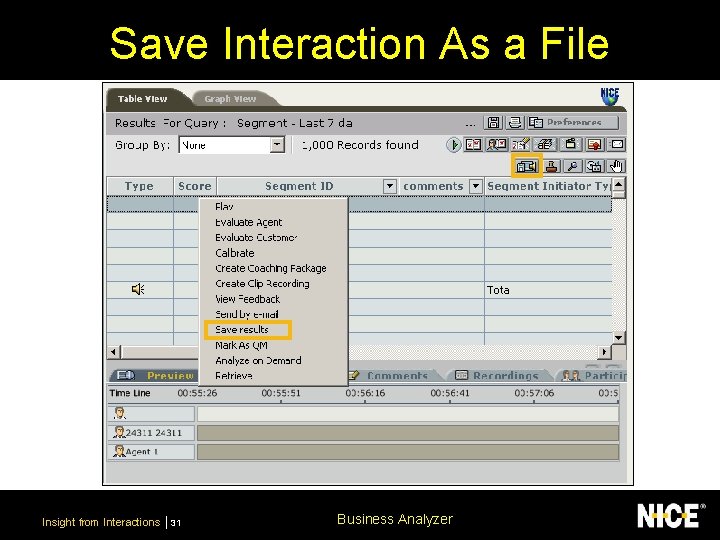The image size is (720, 540).
Task: Click the hand icon in toolbar
Action: (x=616, y=166)
